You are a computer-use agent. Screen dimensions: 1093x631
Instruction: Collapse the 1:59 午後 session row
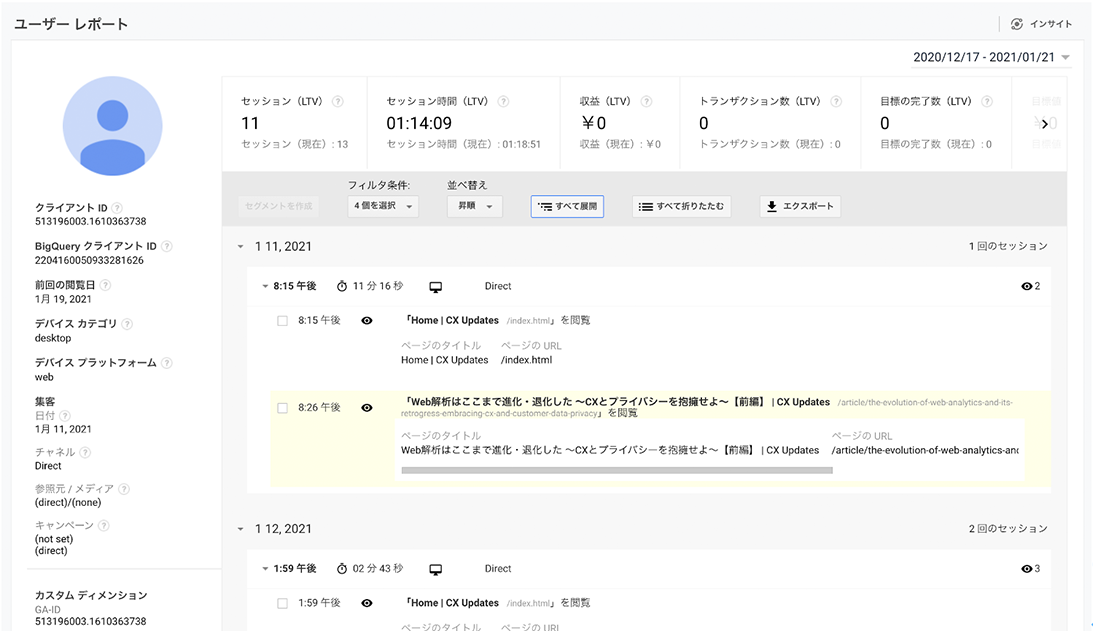click(x=265, y=569)
